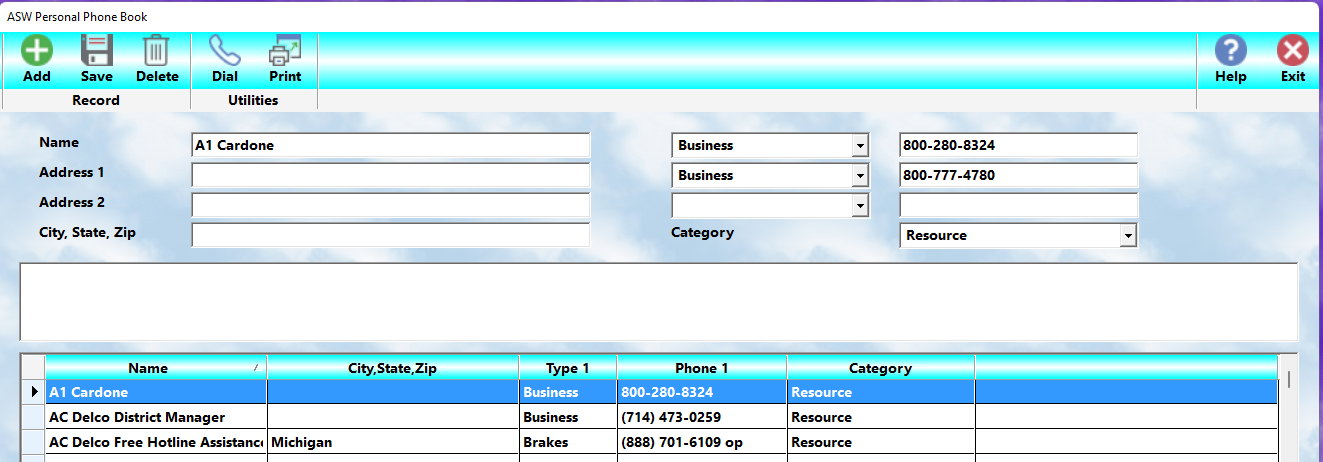
Task: Click phone cell (714) 473-0259
Action: (702, 417)
